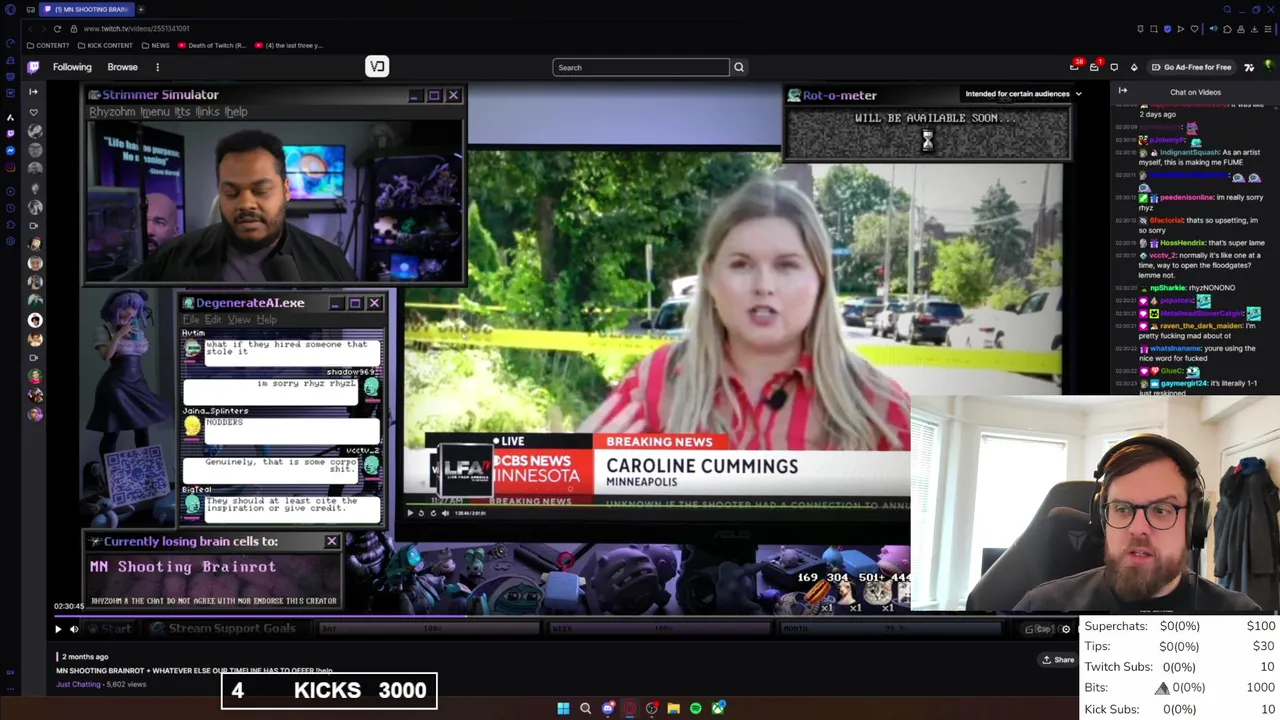Open the browser extensions cube icon
Screen dimensions: 1280x720
point(1226,28)
